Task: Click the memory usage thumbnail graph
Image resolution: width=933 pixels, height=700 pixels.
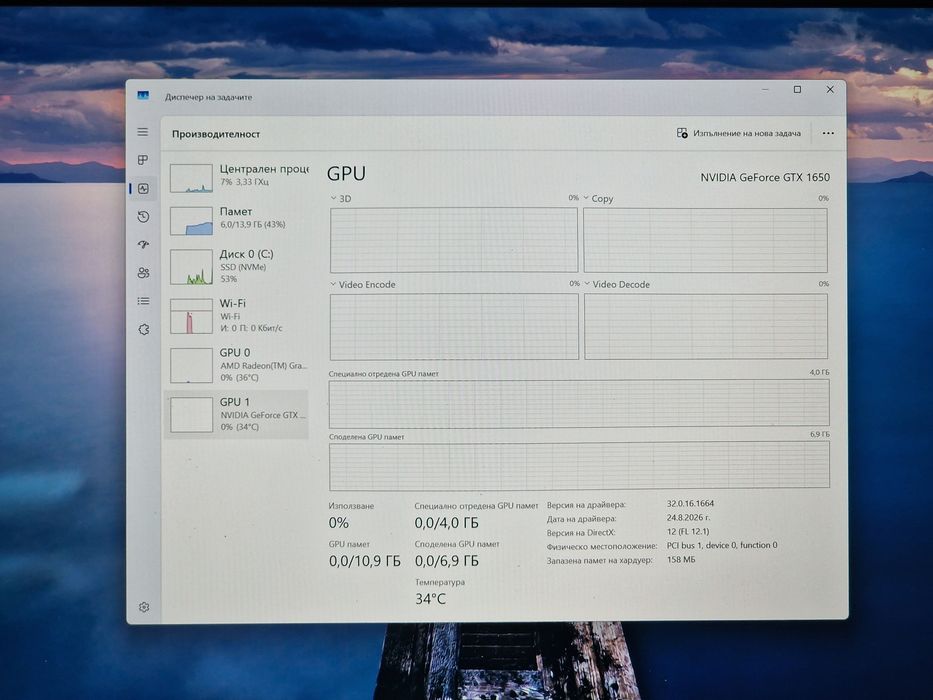Action: pyautogui.click(x=191, y=221)
